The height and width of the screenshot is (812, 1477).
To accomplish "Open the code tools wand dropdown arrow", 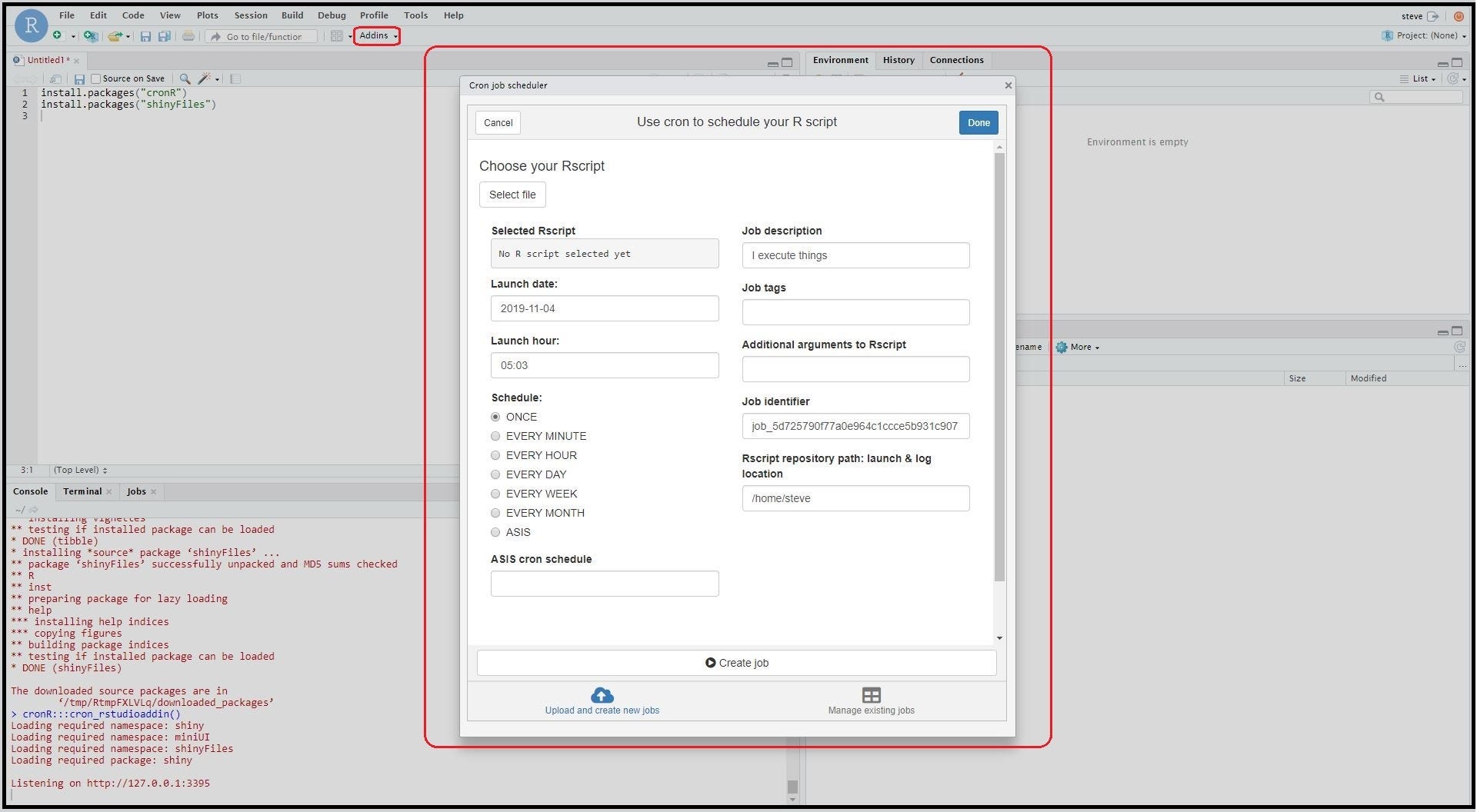I will point(217,79).
